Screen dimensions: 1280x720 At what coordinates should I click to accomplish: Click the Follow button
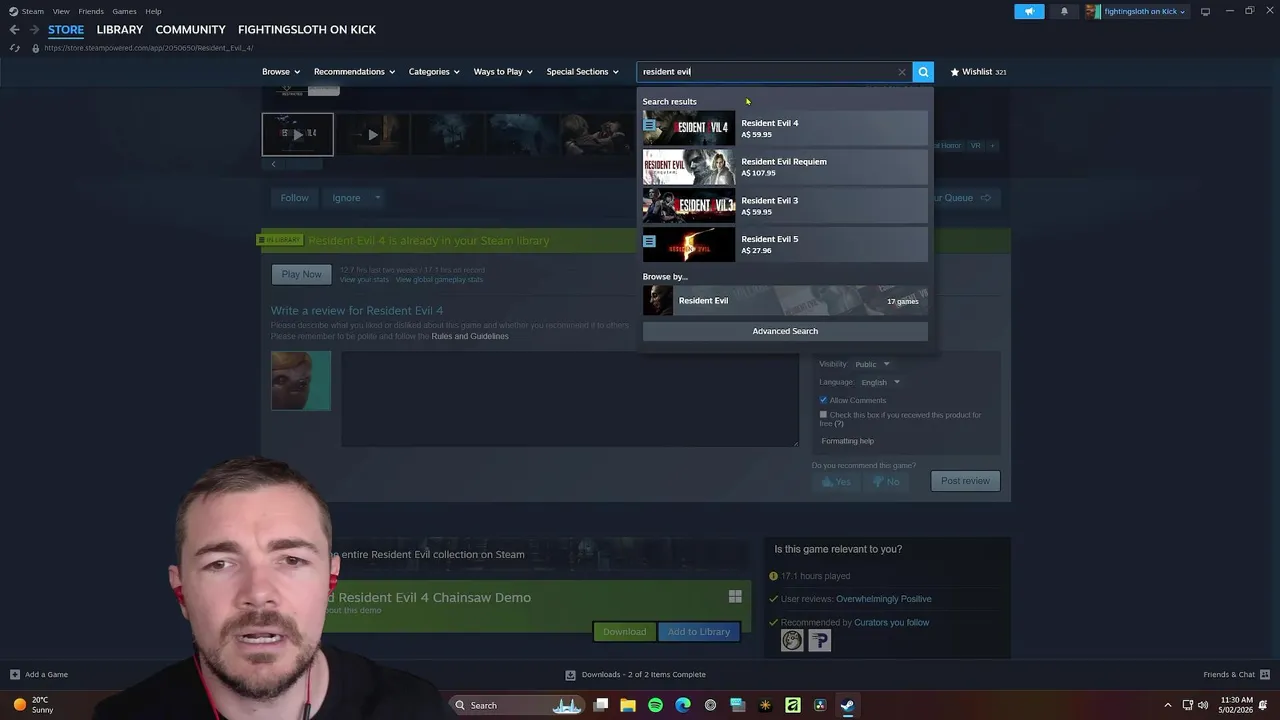click(x=294, y=198)
